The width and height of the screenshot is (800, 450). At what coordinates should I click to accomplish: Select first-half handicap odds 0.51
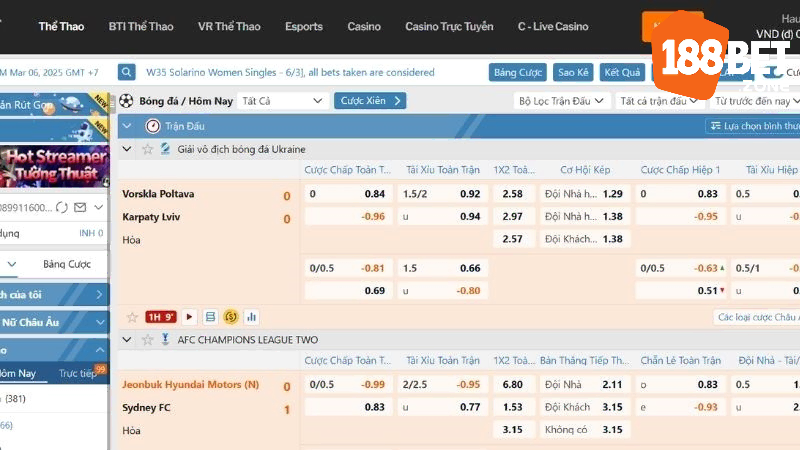point(682,290)
